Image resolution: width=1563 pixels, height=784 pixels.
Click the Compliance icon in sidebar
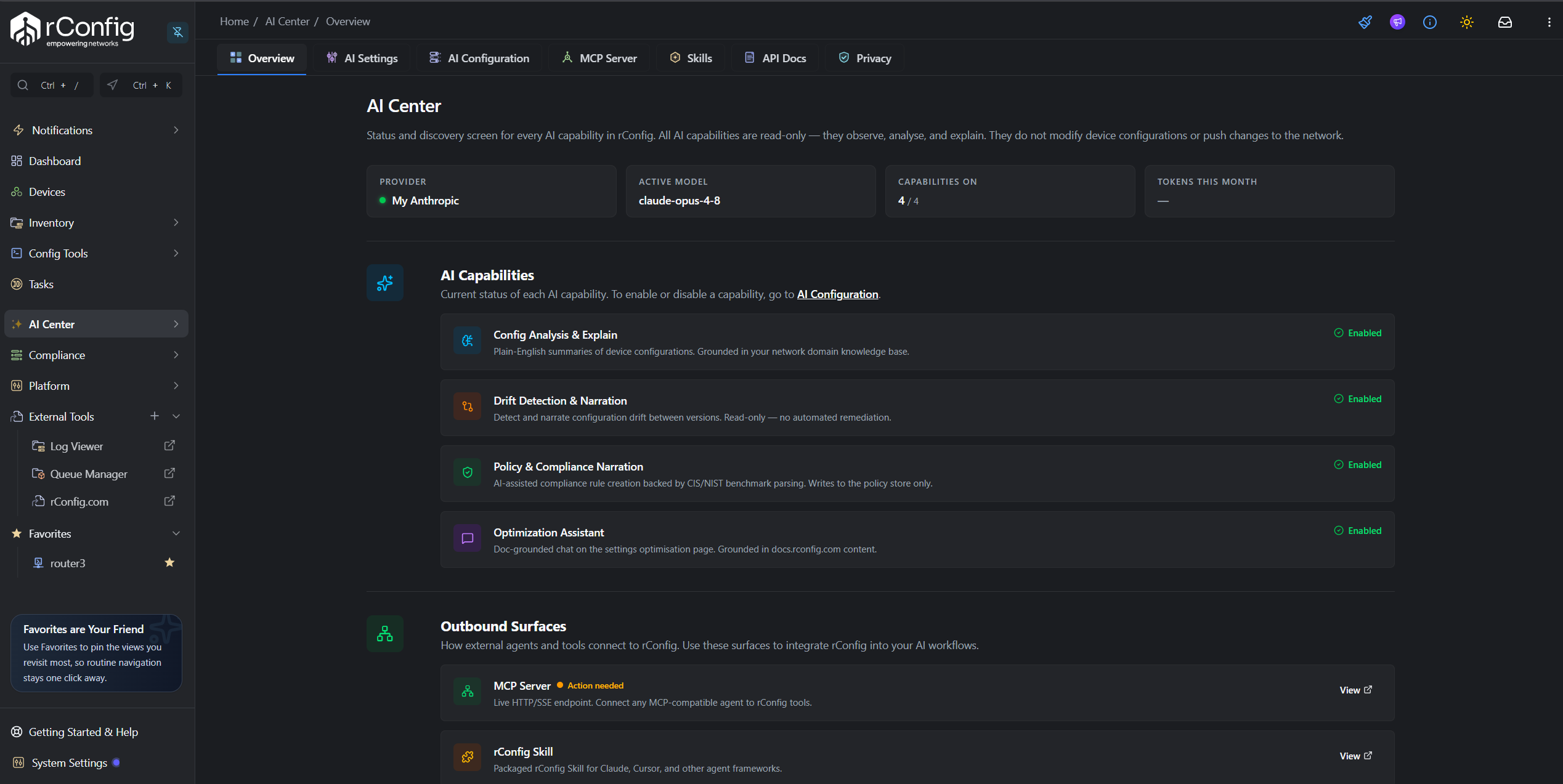(x=17, y=355)
